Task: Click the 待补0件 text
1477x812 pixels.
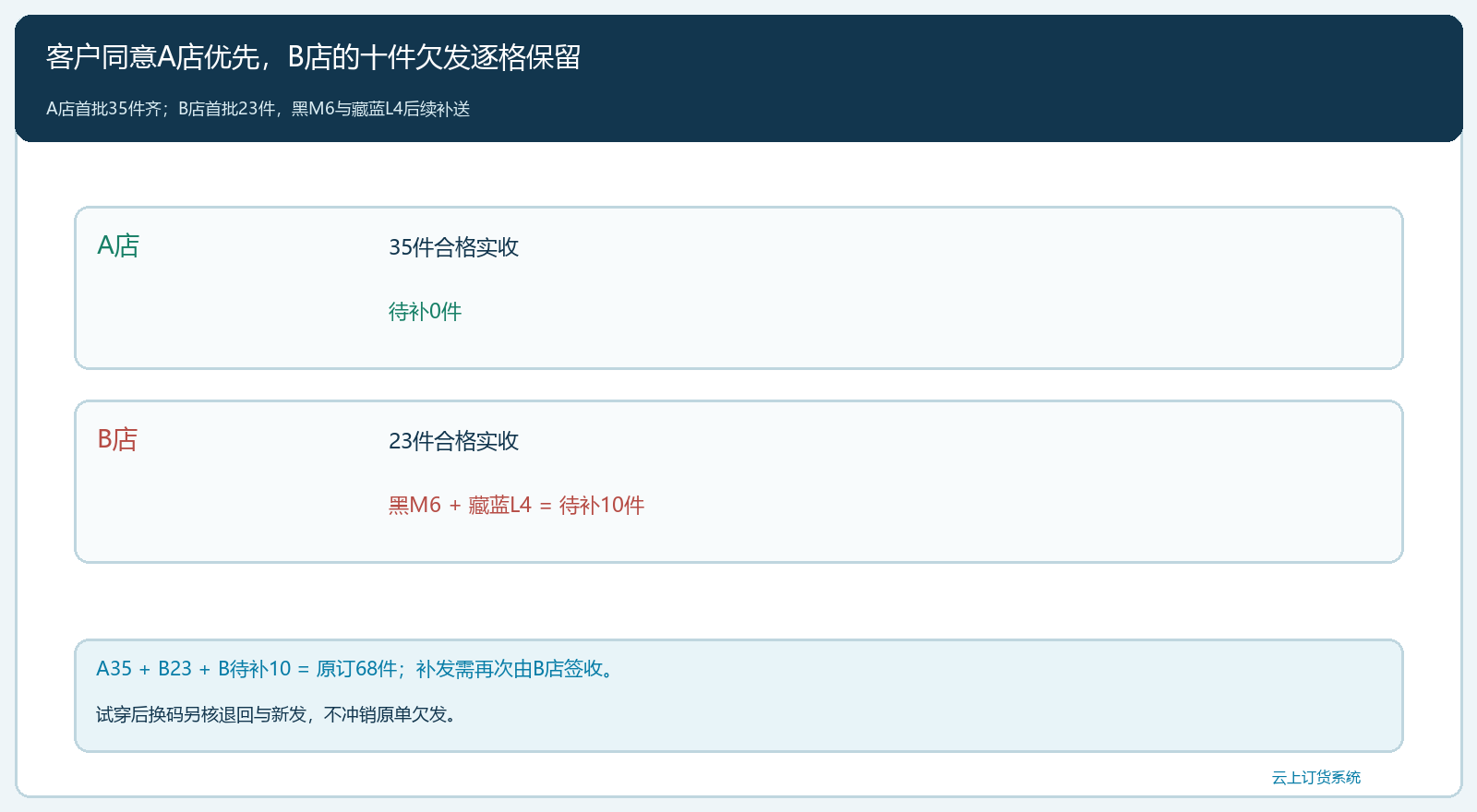Action: tap(425, 312)
